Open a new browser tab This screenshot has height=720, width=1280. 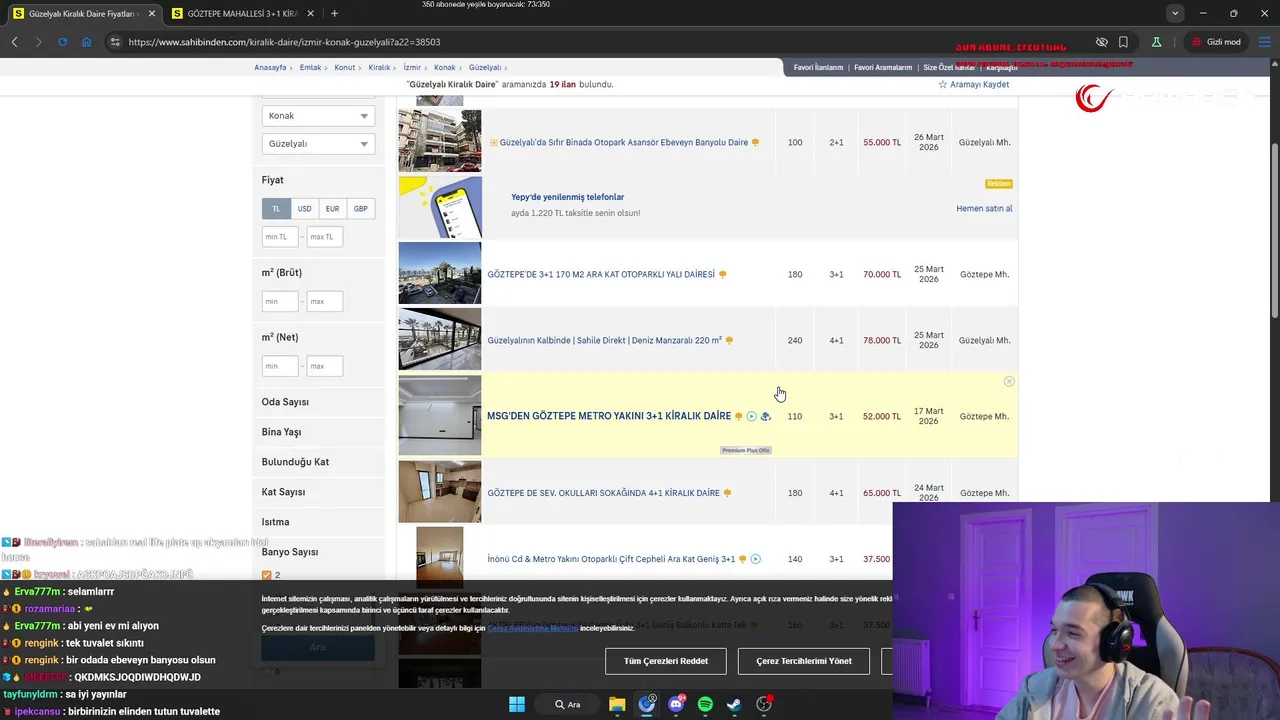click(x=334, y=13)
